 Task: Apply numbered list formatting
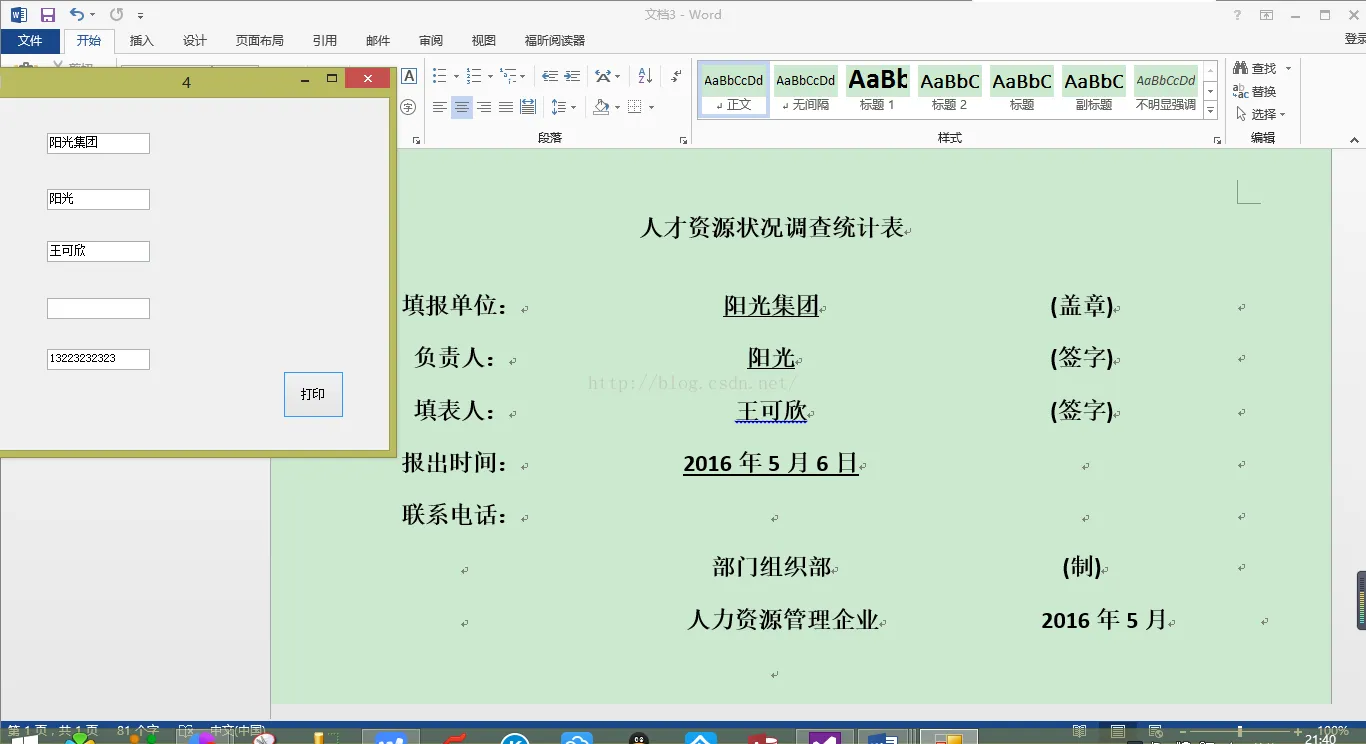[474, 76]
